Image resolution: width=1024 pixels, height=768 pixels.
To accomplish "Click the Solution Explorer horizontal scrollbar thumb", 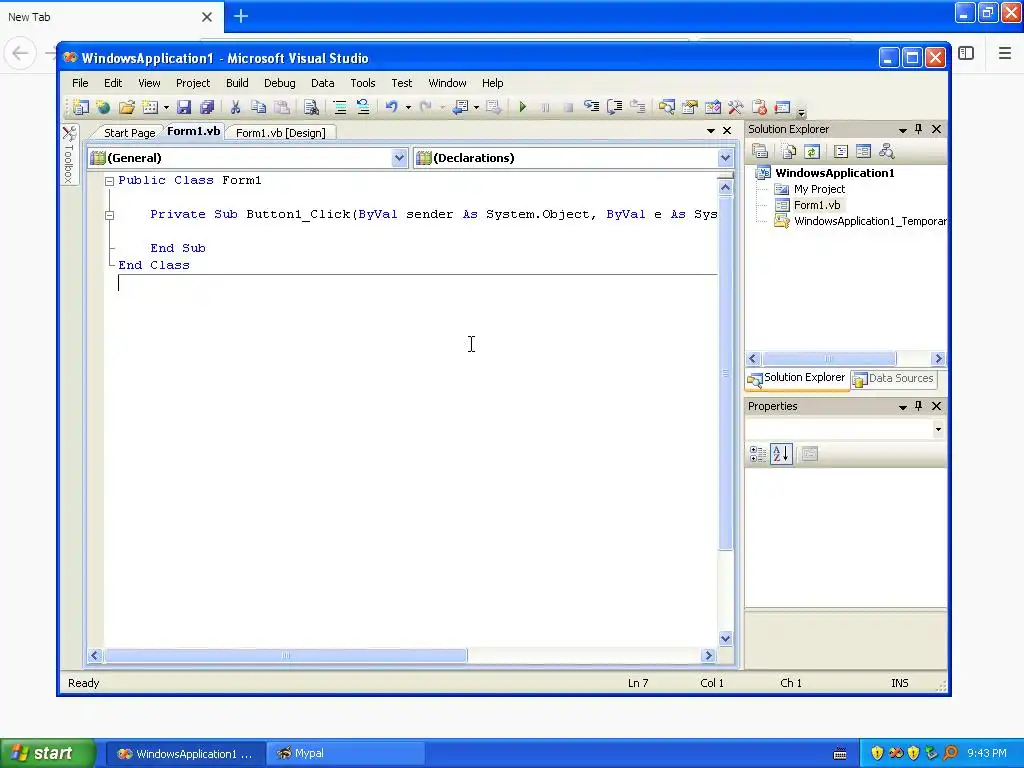I will pyautogui.click(x=829, y=359).
